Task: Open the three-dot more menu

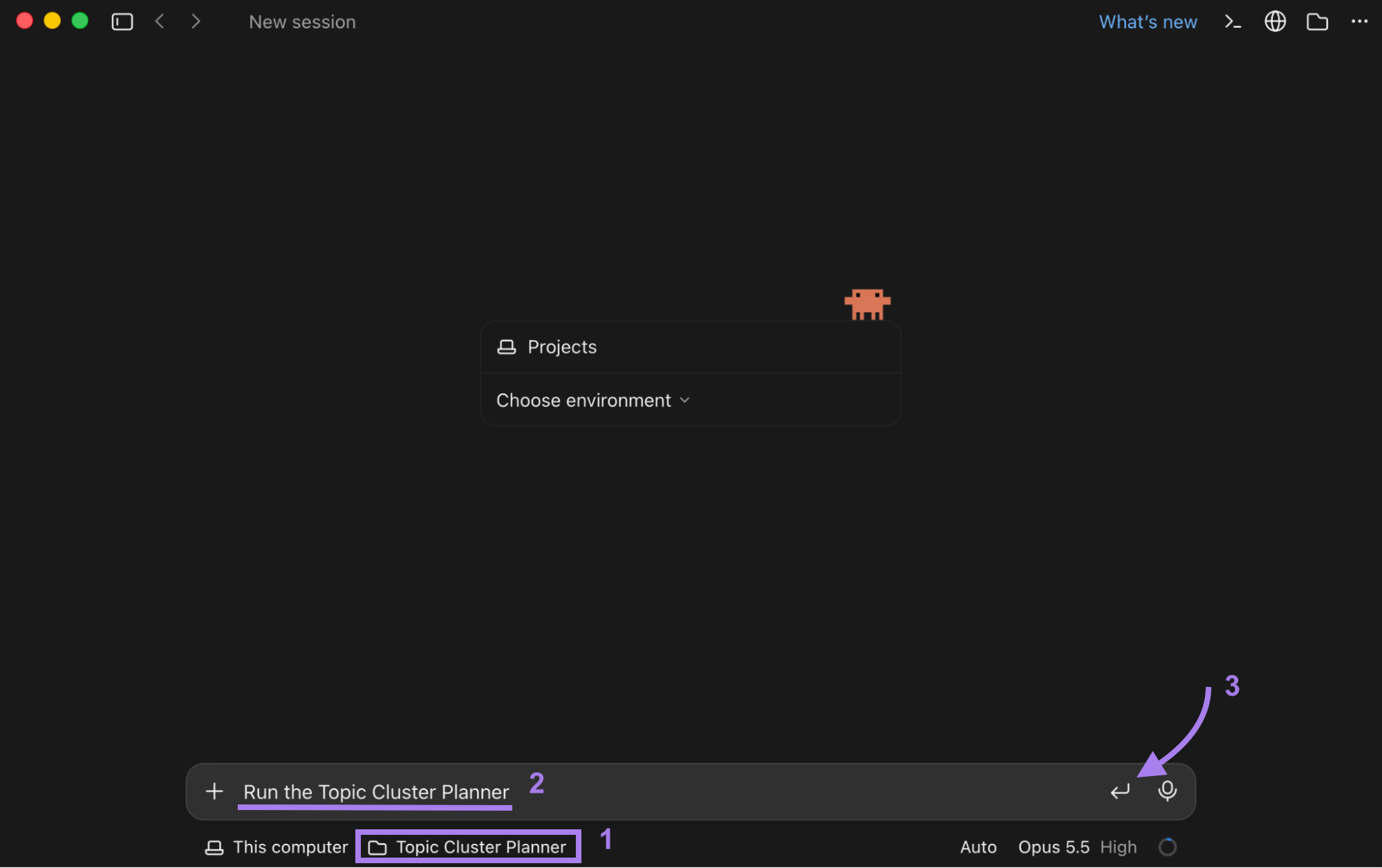Action: [x=1359, y=21]
